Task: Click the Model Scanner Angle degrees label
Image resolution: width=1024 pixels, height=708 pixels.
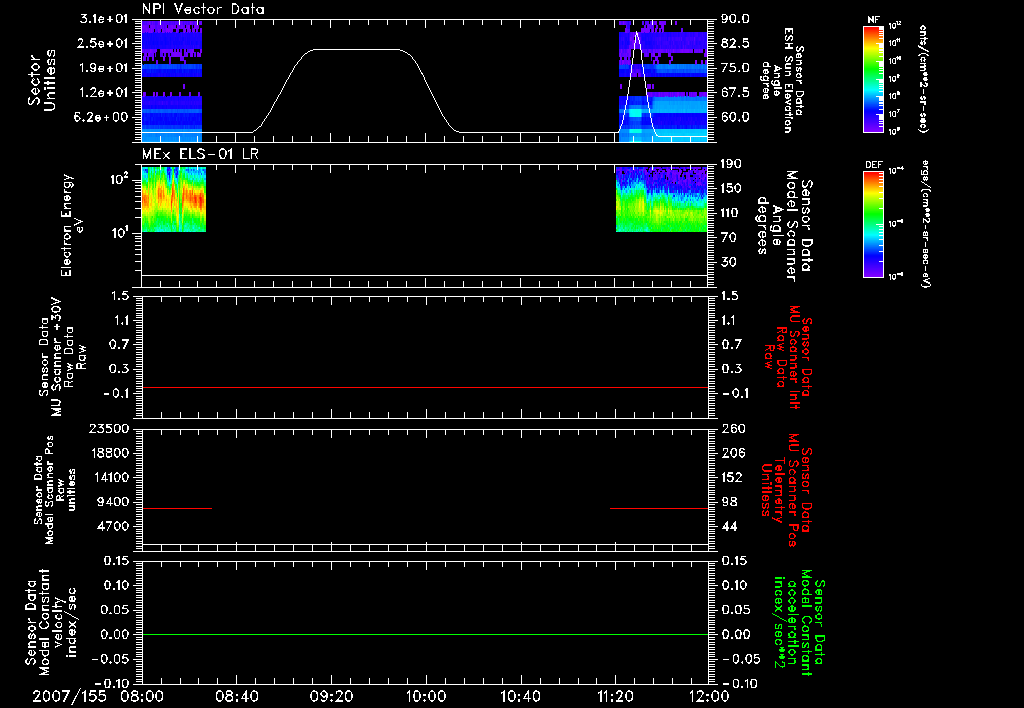Action: [784, 226]
